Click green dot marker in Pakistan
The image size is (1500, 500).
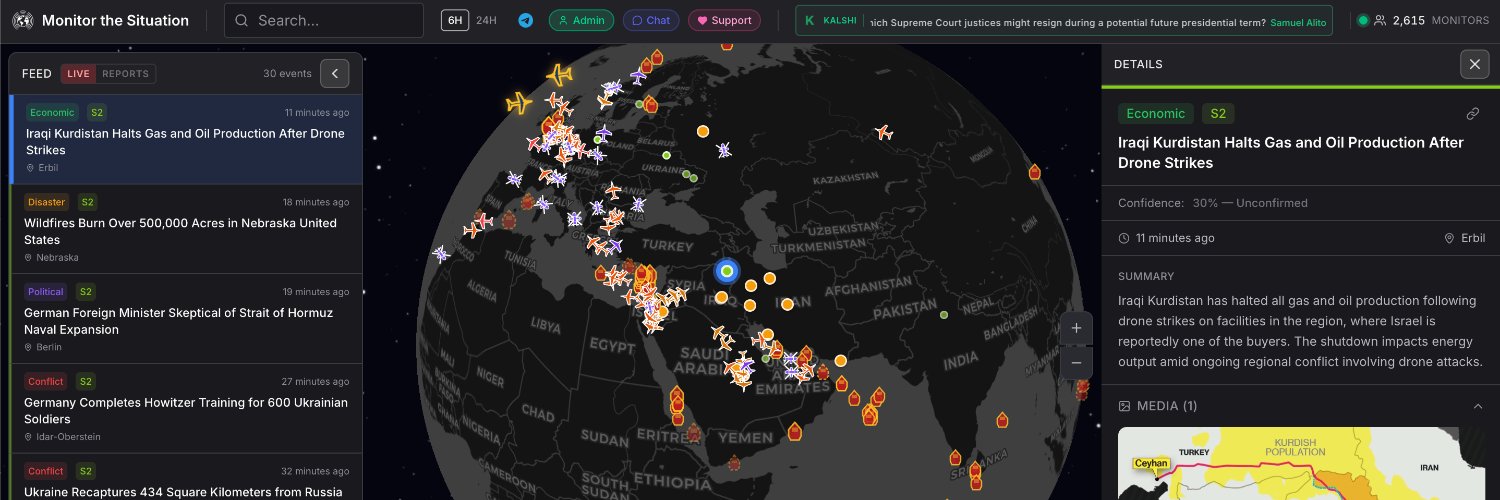tap(944, 315)
